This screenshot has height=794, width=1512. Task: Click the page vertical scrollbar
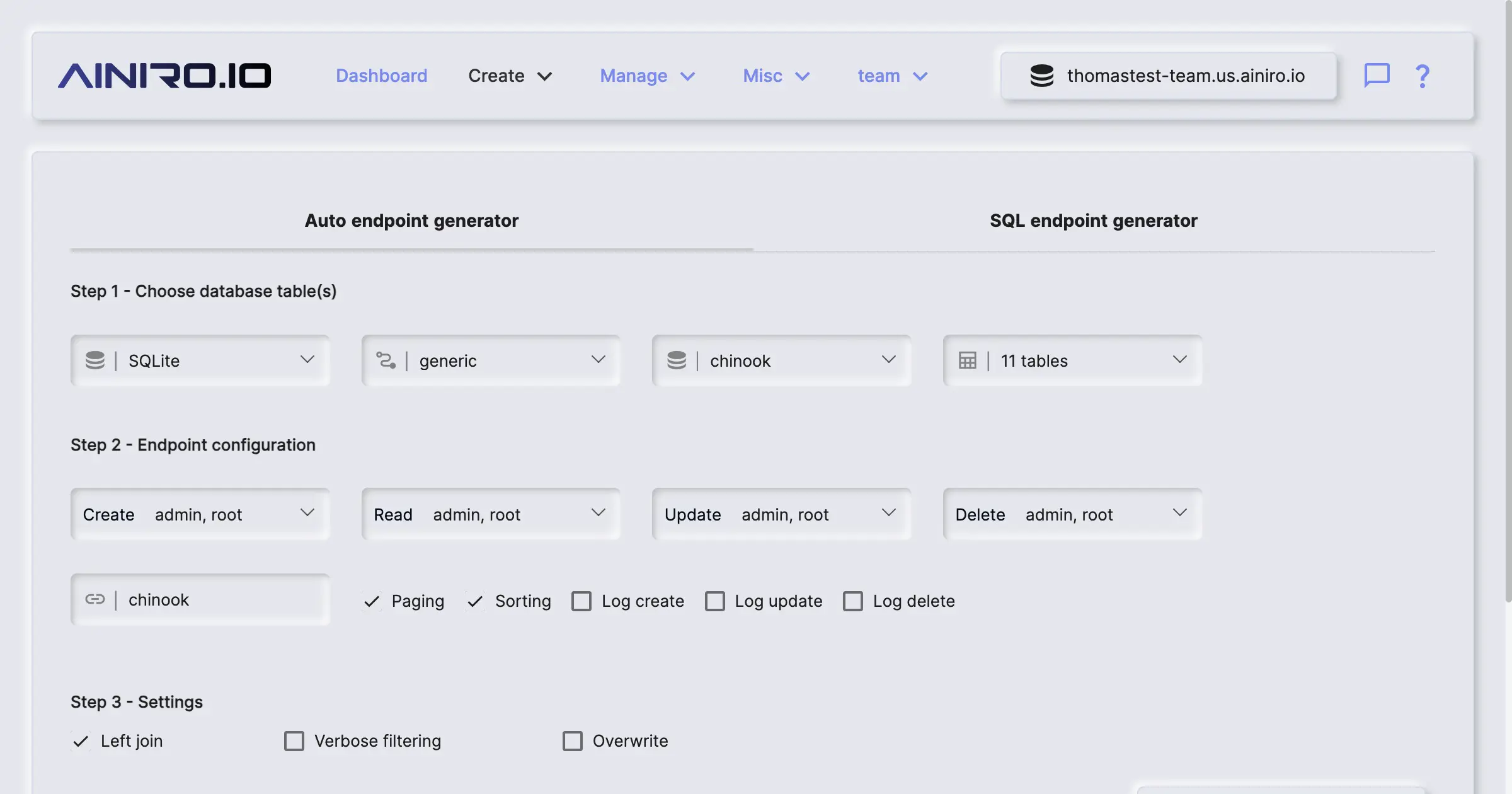click(1508, 302)
